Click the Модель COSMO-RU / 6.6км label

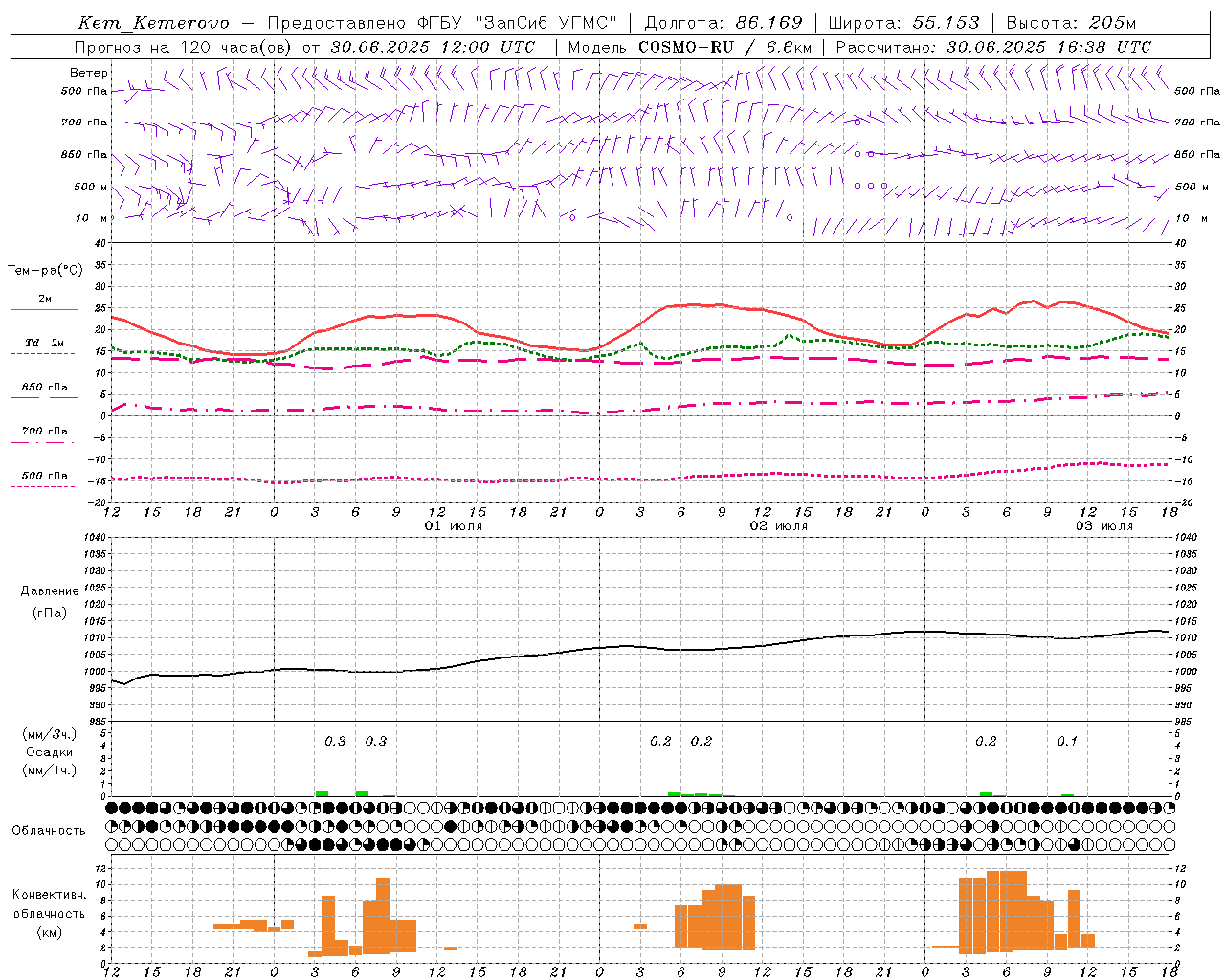(690, 47)
